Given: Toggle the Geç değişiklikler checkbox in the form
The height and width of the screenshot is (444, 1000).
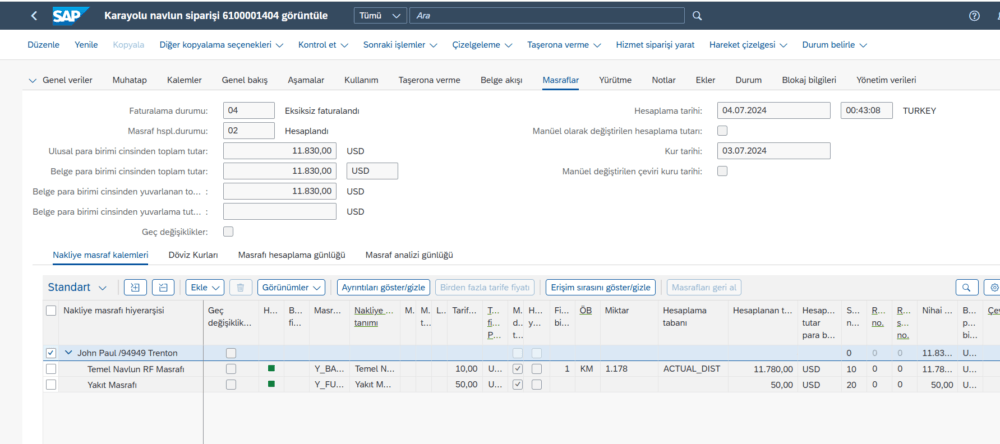Looking at the screenshot, I should pyautogui.click(x=228, y=231).
